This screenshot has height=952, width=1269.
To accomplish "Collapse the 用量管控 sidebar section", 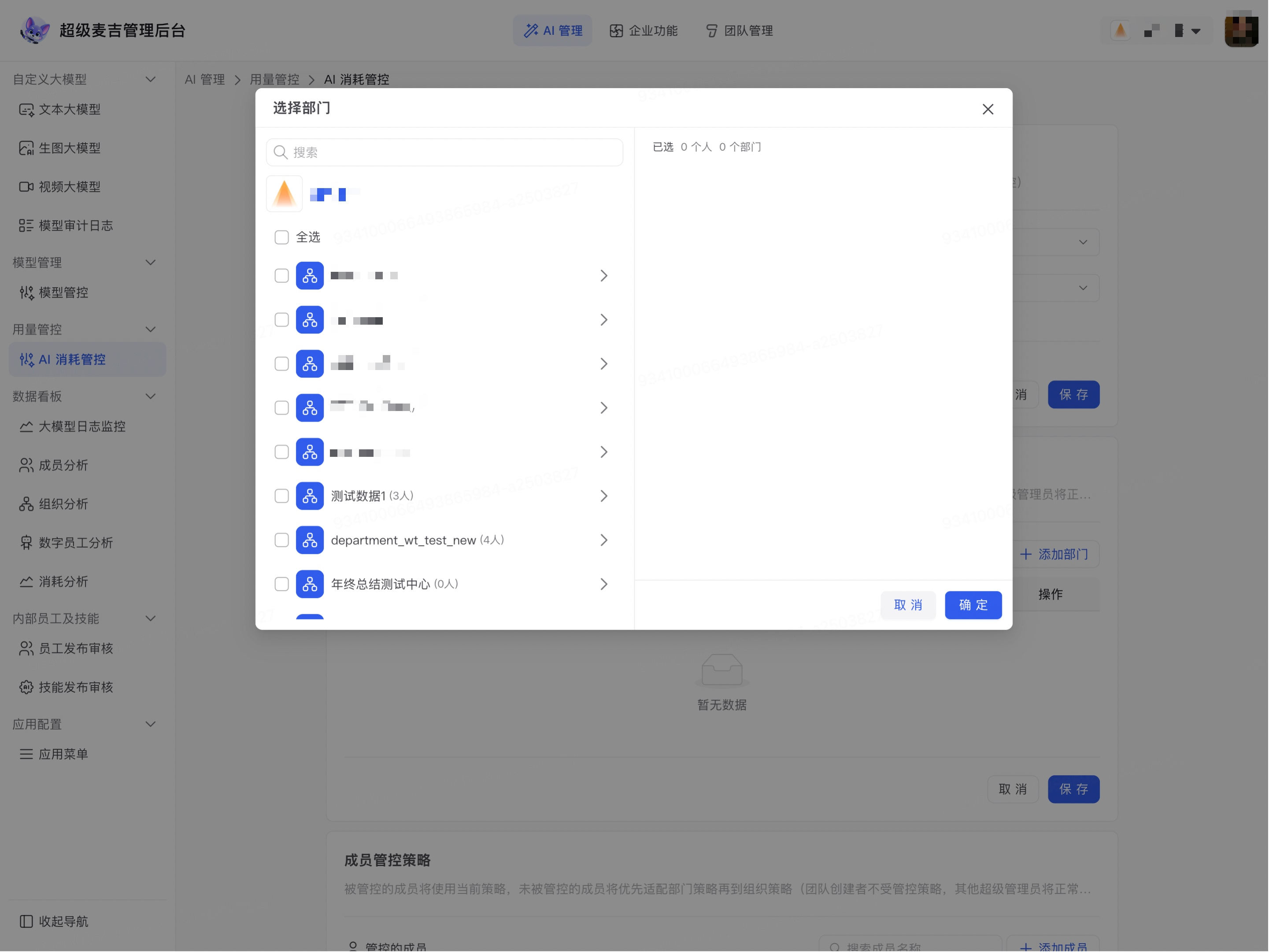I will tap(150, 330).
